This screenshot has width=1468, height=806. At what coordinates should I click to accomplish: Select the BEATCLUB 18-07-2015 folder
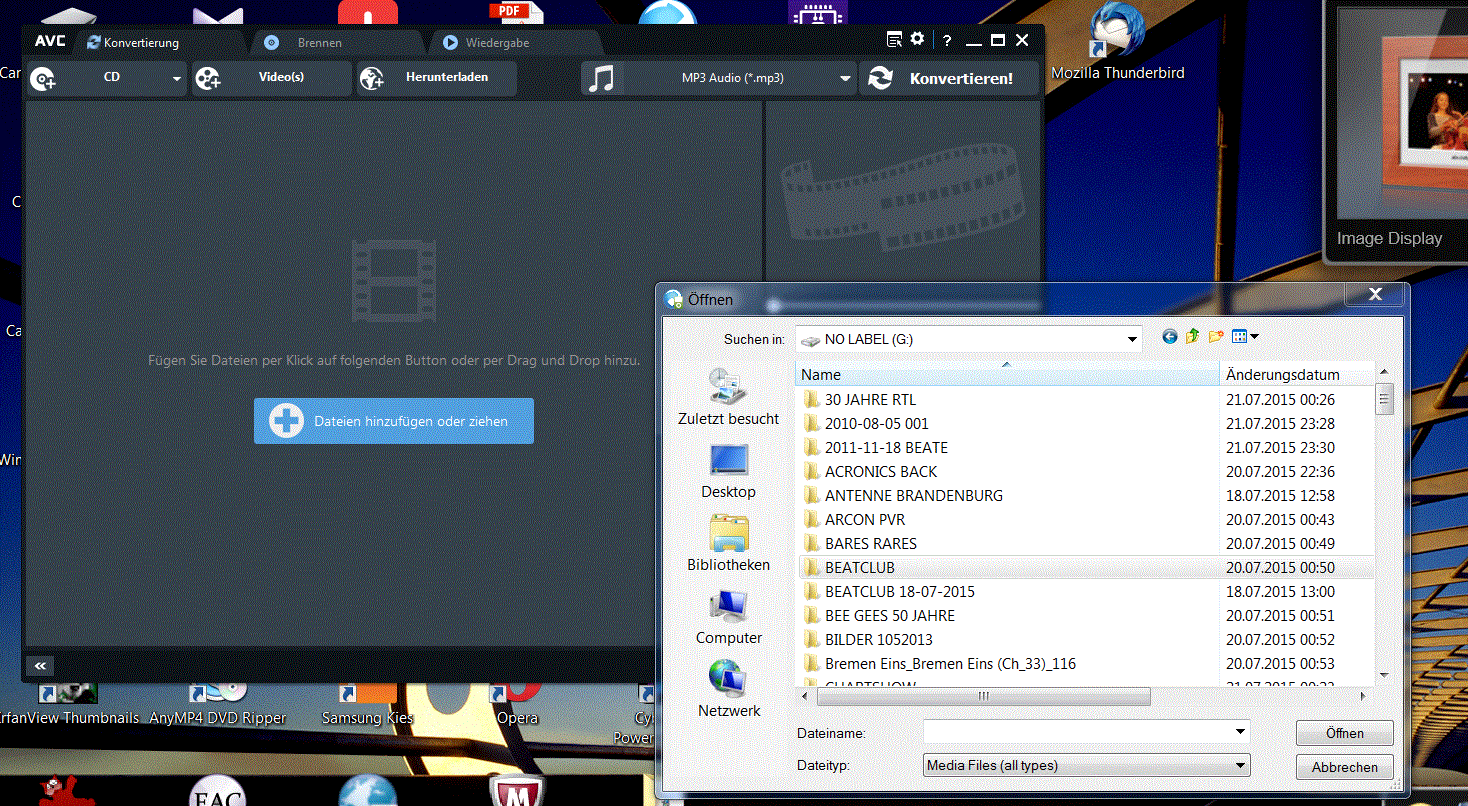[x=899, y=592]
